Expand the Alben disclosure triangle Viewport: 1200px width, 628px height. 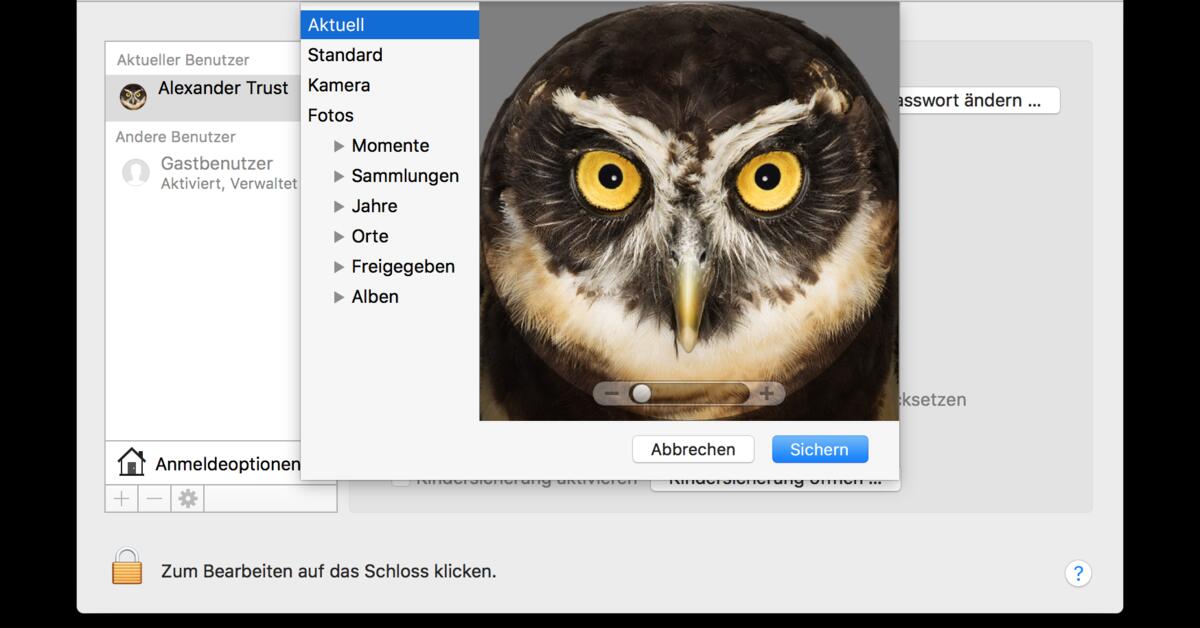tap(339, 297)
